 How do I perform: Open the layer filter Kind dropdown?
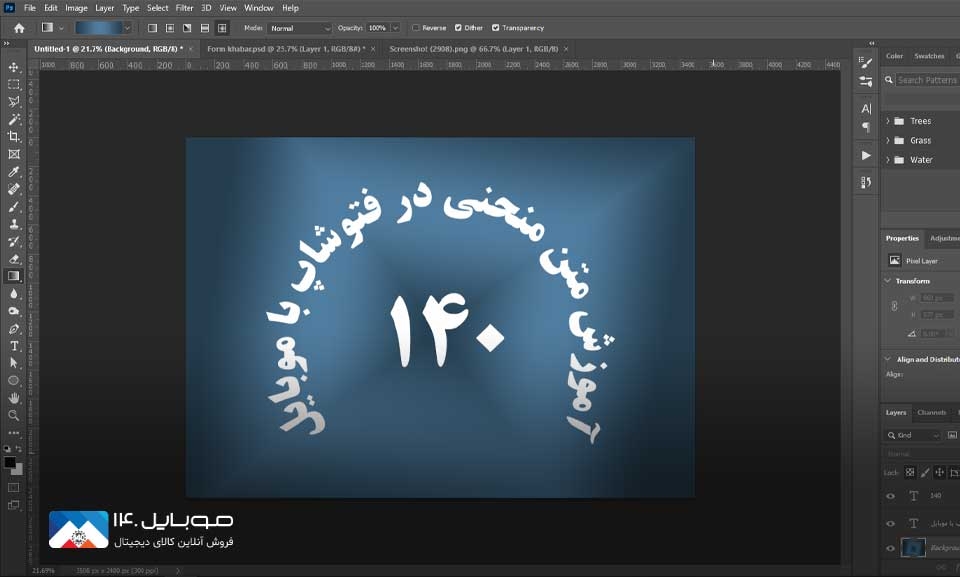point(913,436)
